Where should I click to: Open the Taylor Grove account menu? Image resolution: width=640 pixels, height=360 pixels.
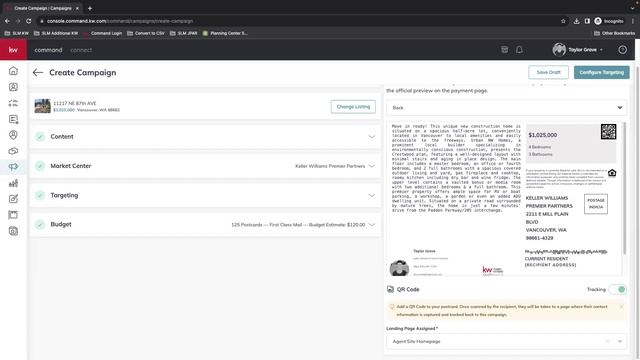[578, 50]
